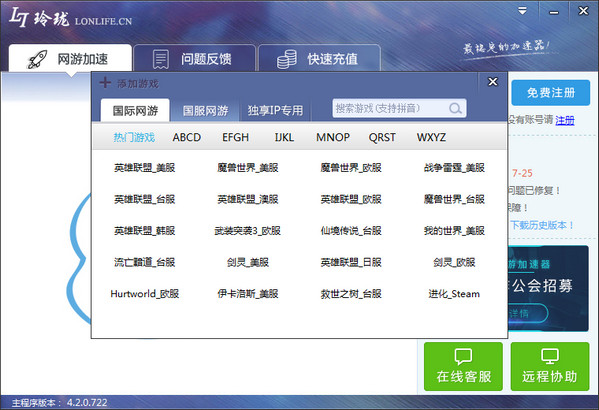599x410 pixels.
Task: Select the WXYZ letter filter
Action: (x=431, y=137)
